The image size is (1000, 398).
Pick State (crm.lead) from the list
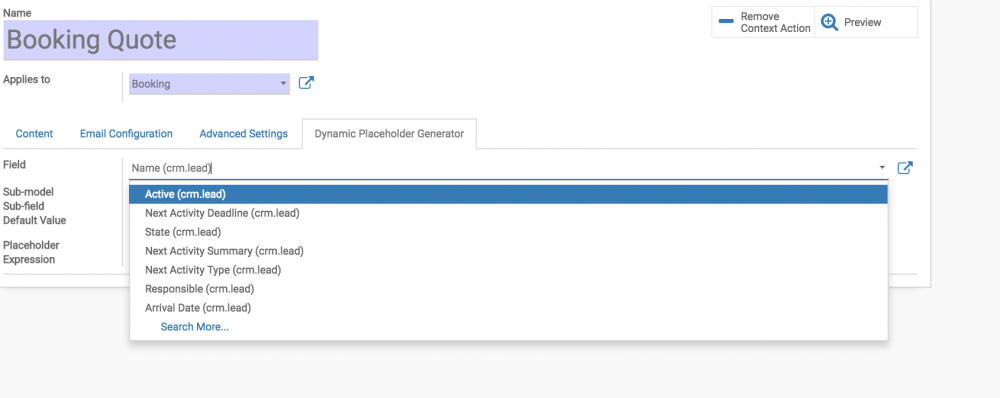tap(508, 232)
